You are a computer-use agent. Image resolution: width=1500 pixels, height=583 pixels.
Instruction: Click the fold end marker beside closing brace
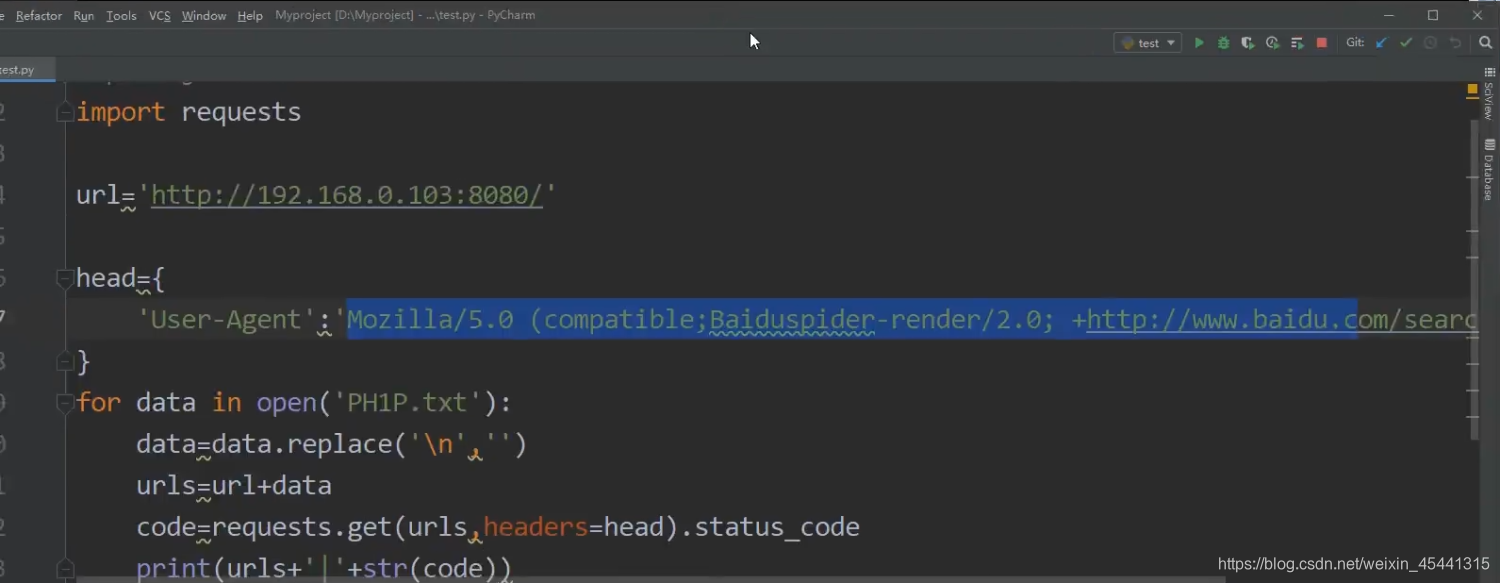[65, 361]
